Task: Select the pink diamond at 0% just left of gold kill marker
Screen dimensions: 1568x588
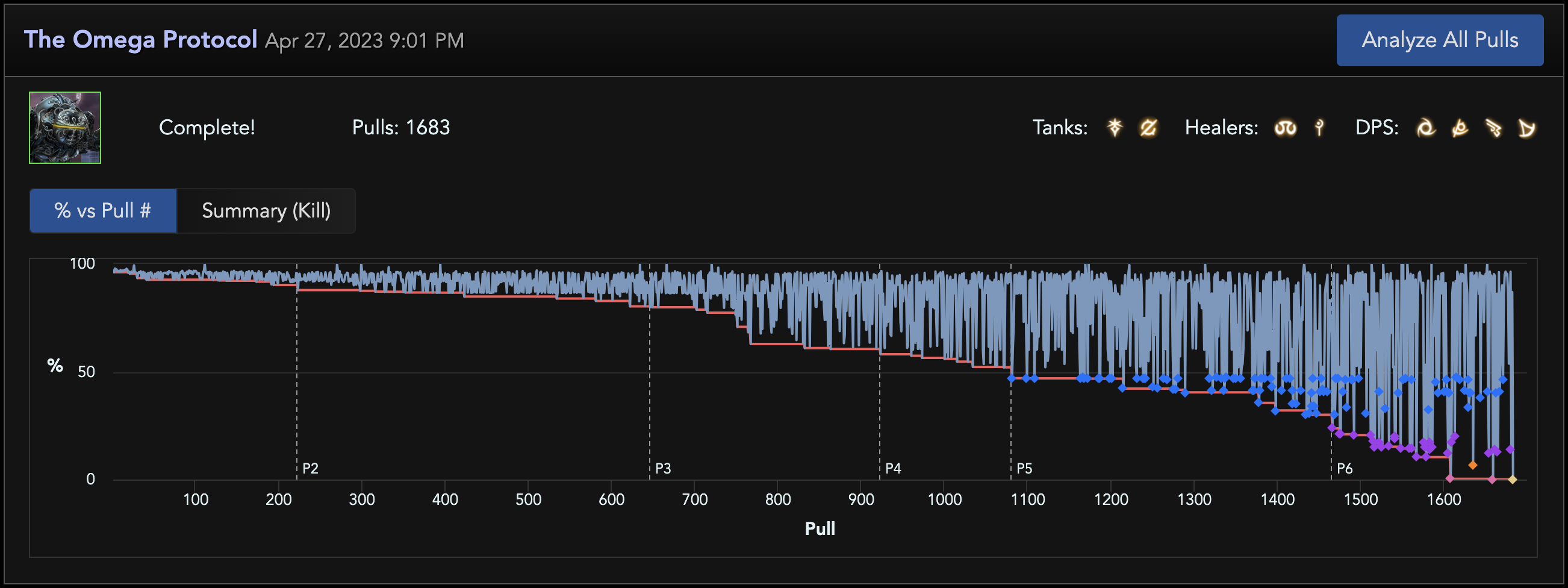Action: (x=1492, y=480)
